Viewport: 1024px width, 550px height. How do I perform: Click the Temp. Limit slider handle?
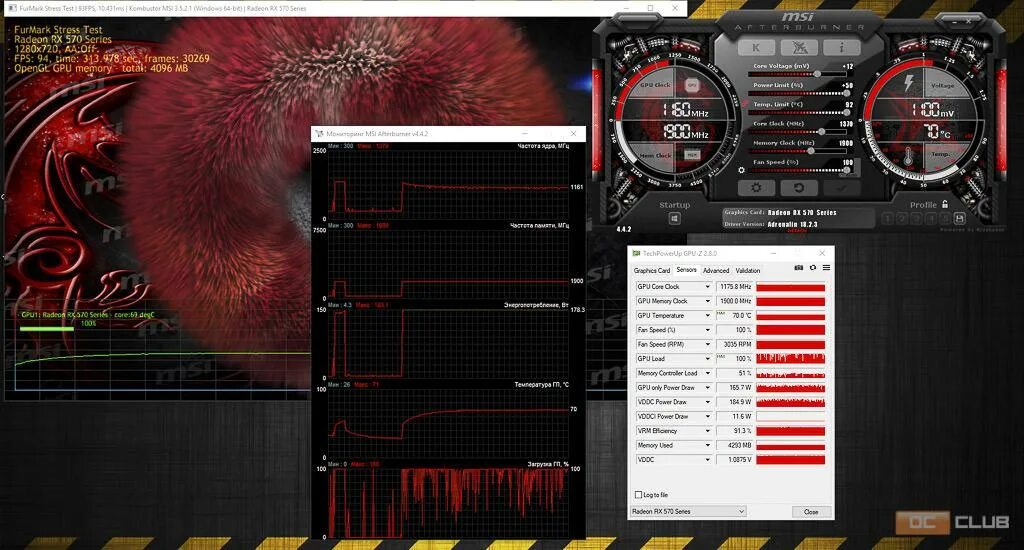pyautogui.click(x=846, y=112)
